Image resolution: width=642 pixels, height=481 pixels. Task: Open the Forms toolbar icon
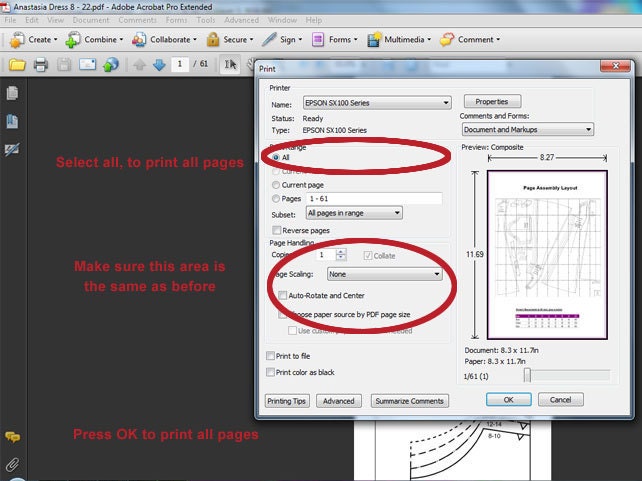318,40
